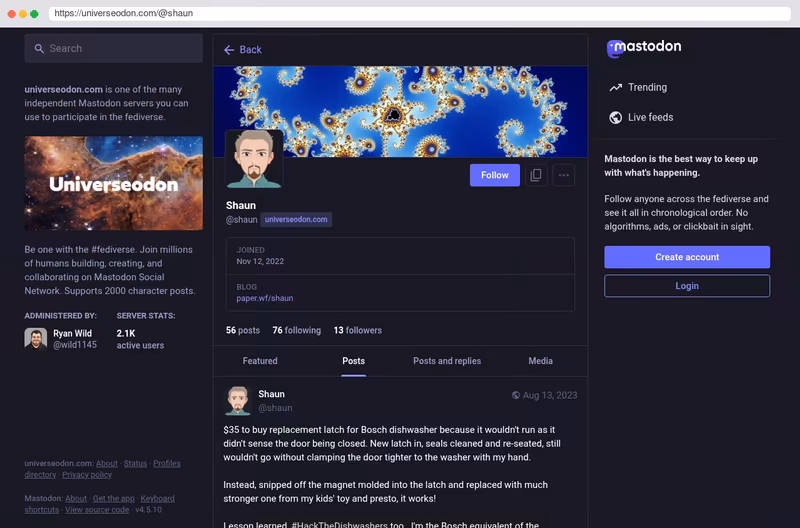Click the public globe icon beside Aug 13, 2023

click(x=516, y=395)
